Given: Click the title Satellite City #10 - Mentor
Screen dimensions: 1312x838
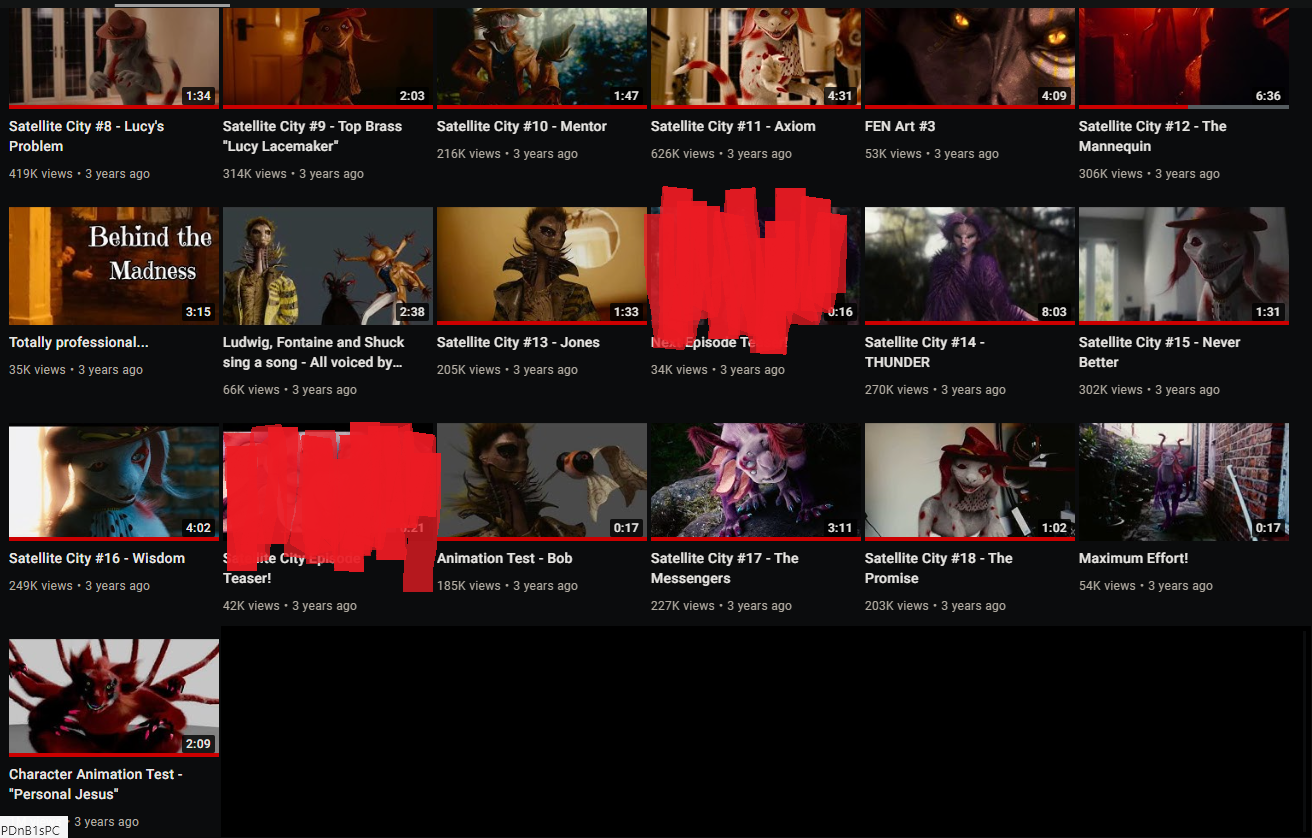Looking at the screenshot, I should (x=522, y=126).
